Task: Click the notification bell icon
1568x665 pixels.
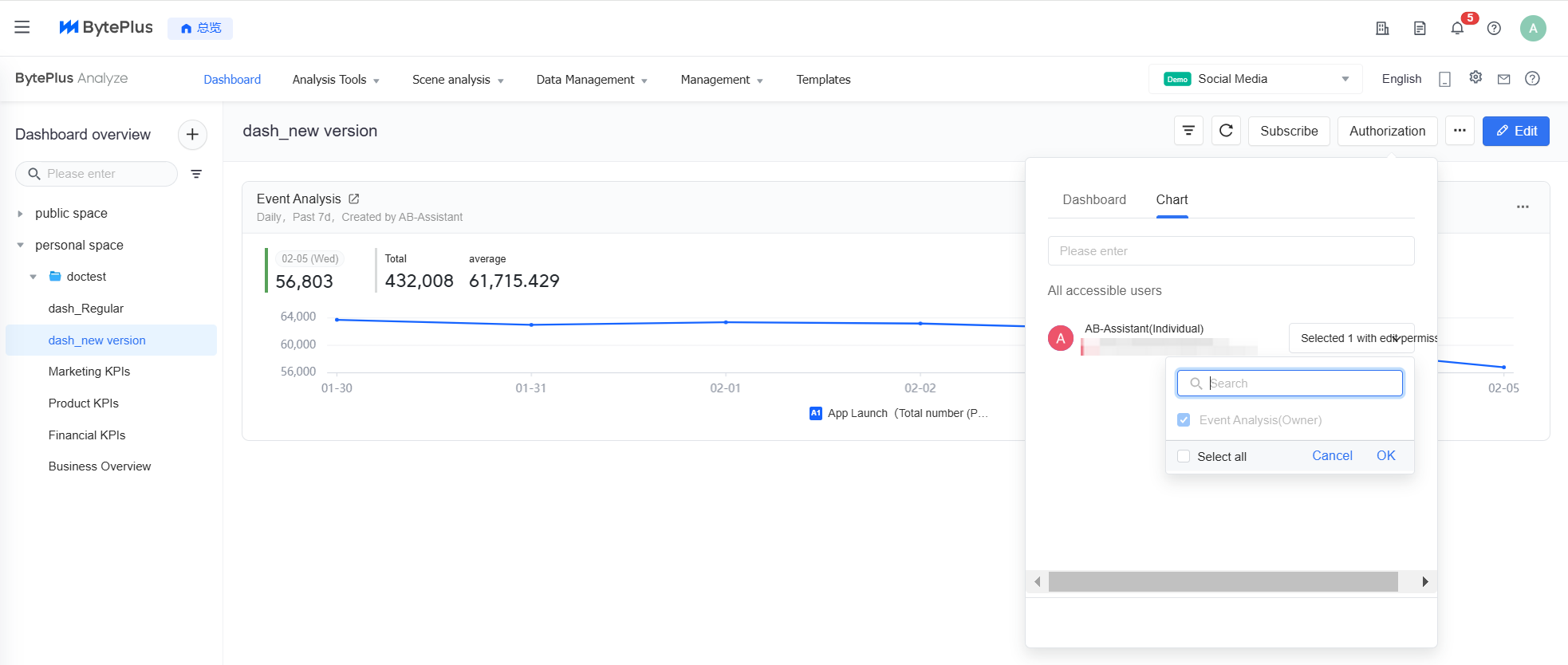Action: pos(1457,29)
